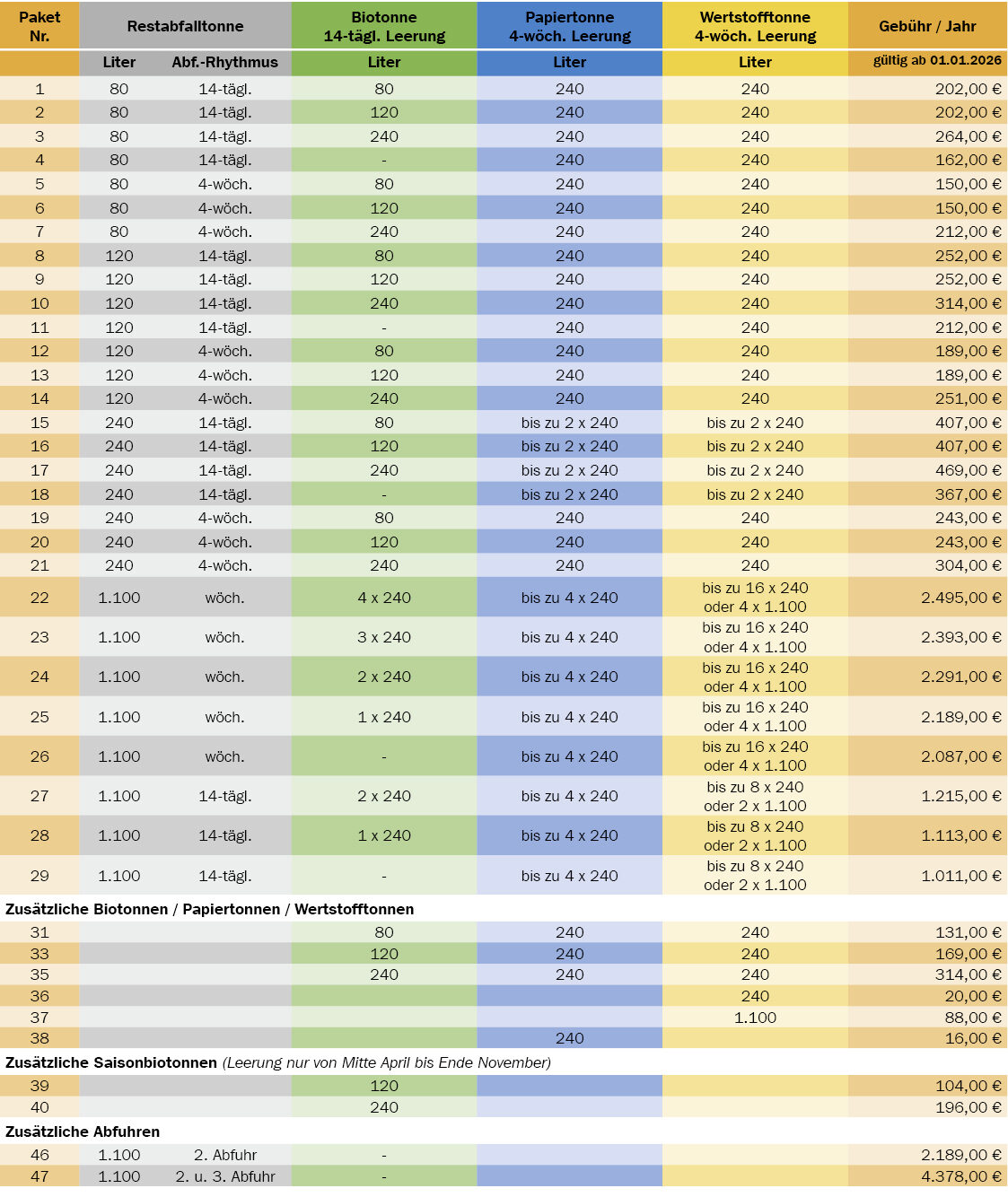
Task: Click the Paket Nr. column header
Action: pos(39,26)
